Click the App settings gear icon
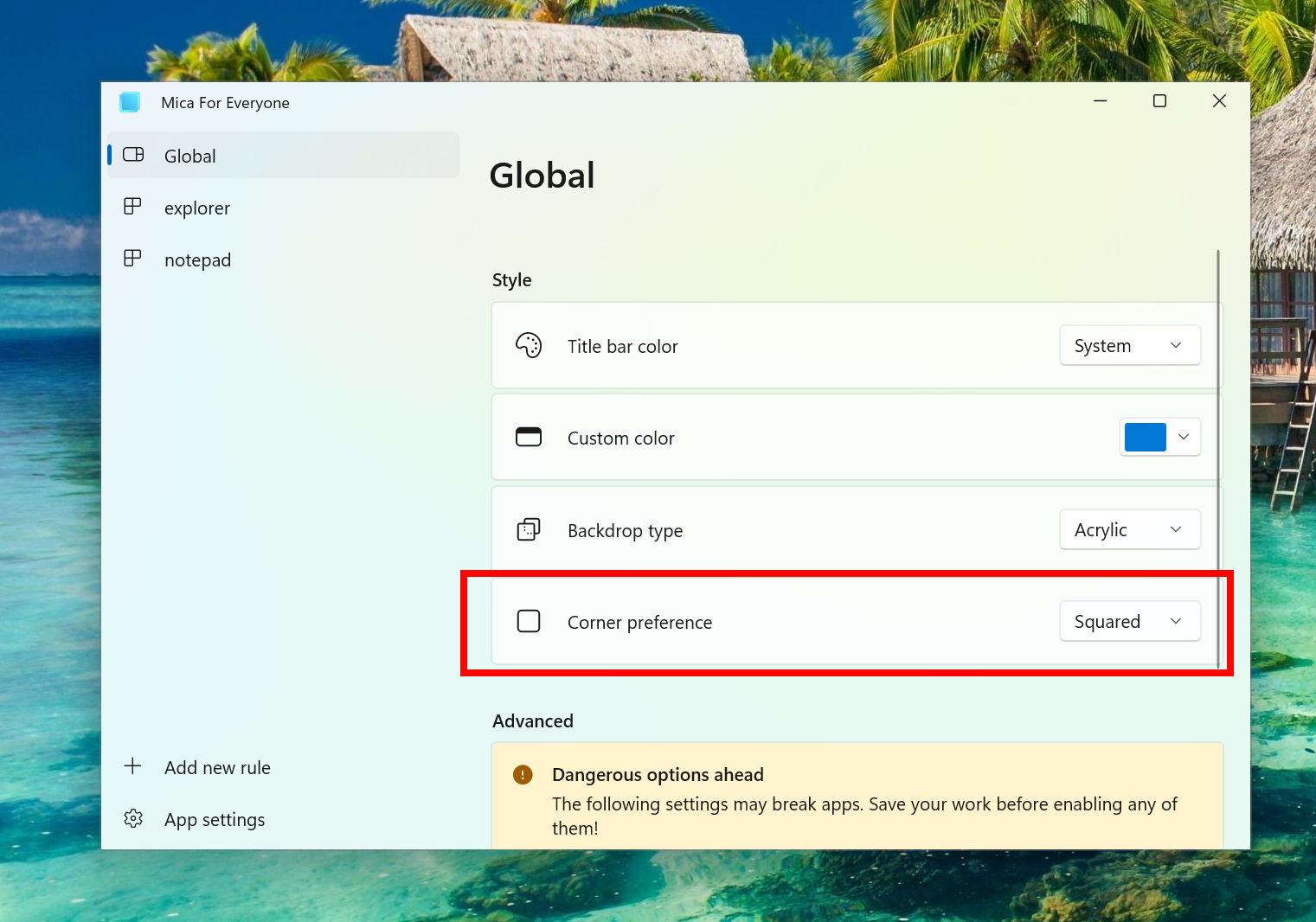The width and height of the screenshot is (1316, 922). coord(133,818)
